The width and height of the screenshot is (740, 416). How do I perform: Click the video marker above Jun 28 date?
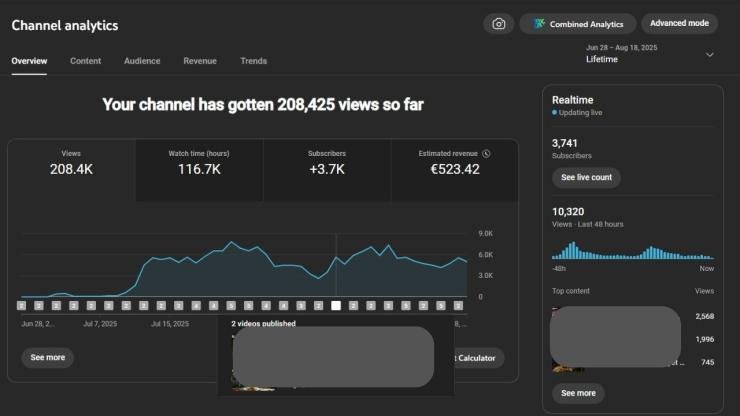pyautogui.click(x=21, y=306)
